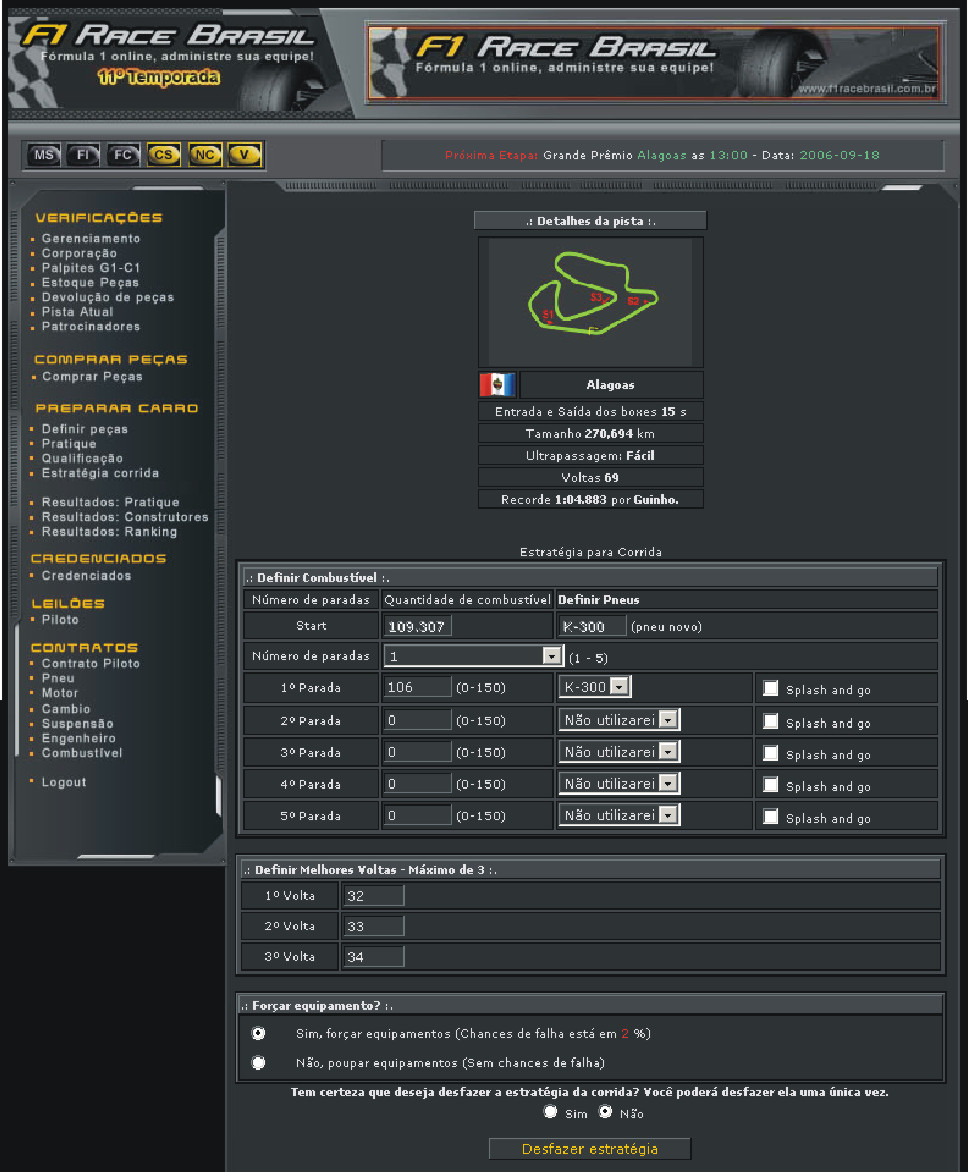This screenshot has width=968, height=1172.
Task: Click the Alagoas track map thumbnail
Action: (x=590, y=302)
